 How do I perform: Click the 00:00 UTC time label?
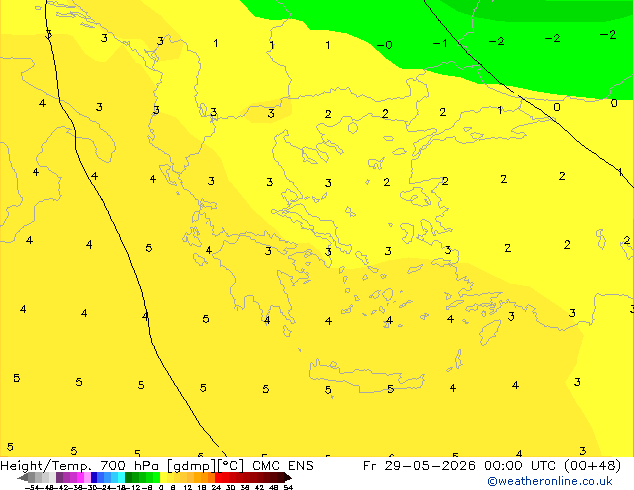tap(521, 466)
